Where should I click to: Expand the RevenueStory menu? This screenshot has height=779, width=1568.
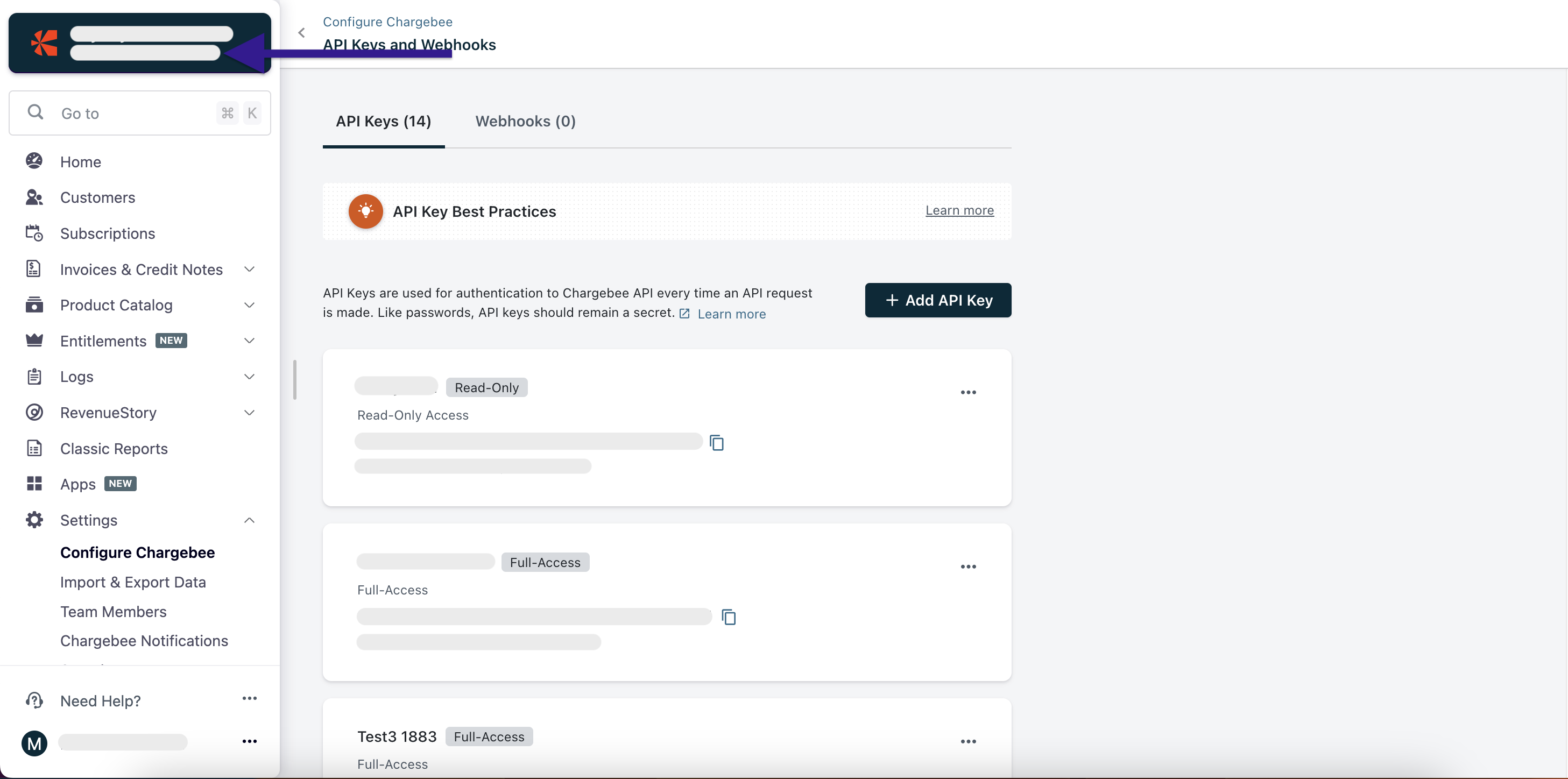coord(249,413)
